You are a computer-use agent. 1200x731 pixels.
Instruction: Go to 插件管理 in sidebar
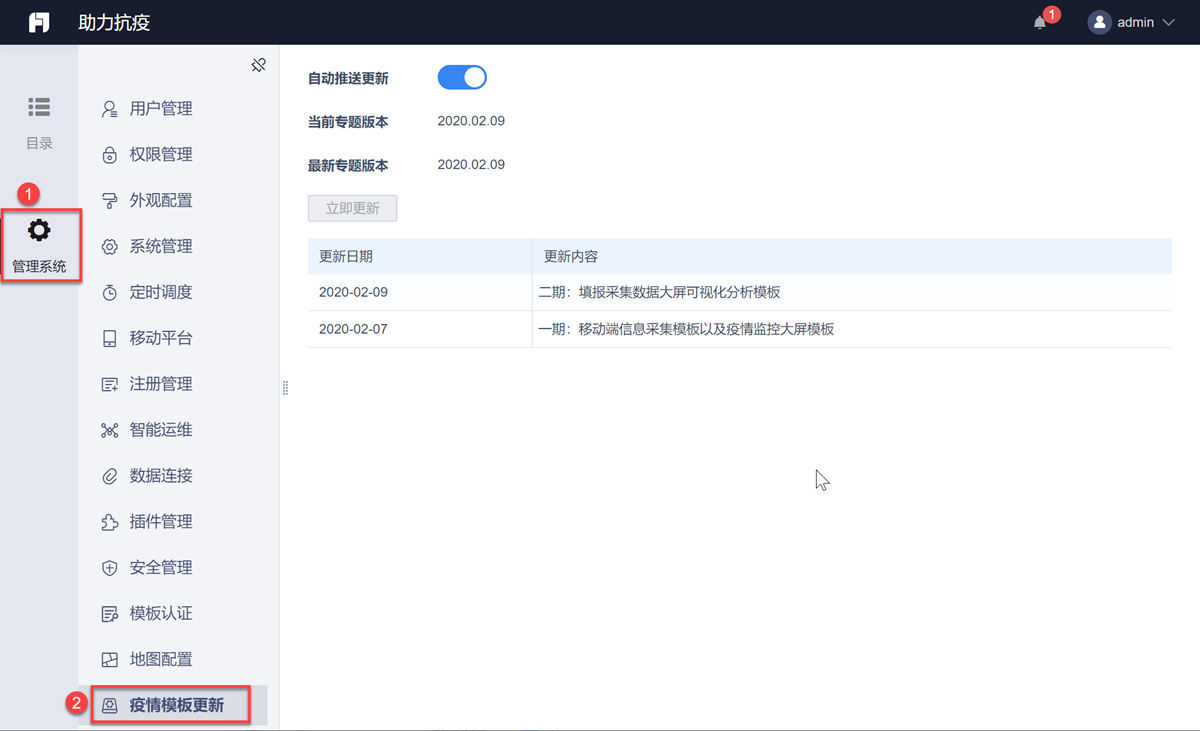tap(160, 522)
